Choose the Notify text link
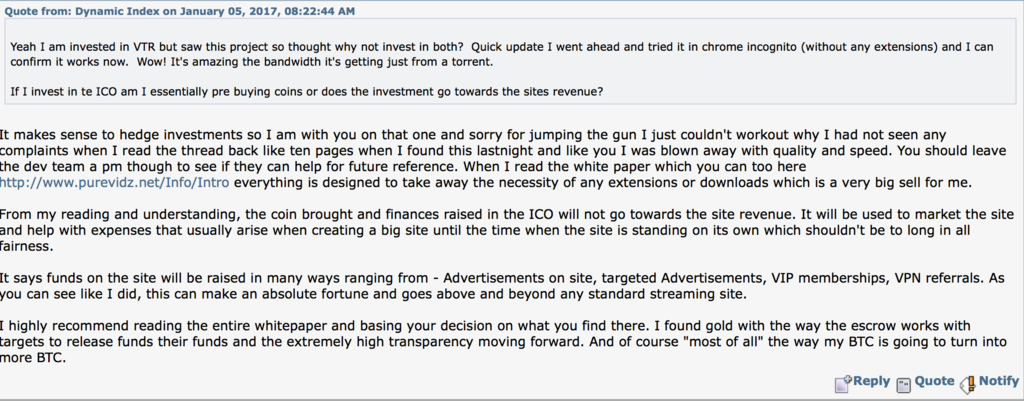The width and height of the screenshot is (1024, 401). tap(999, 381)
